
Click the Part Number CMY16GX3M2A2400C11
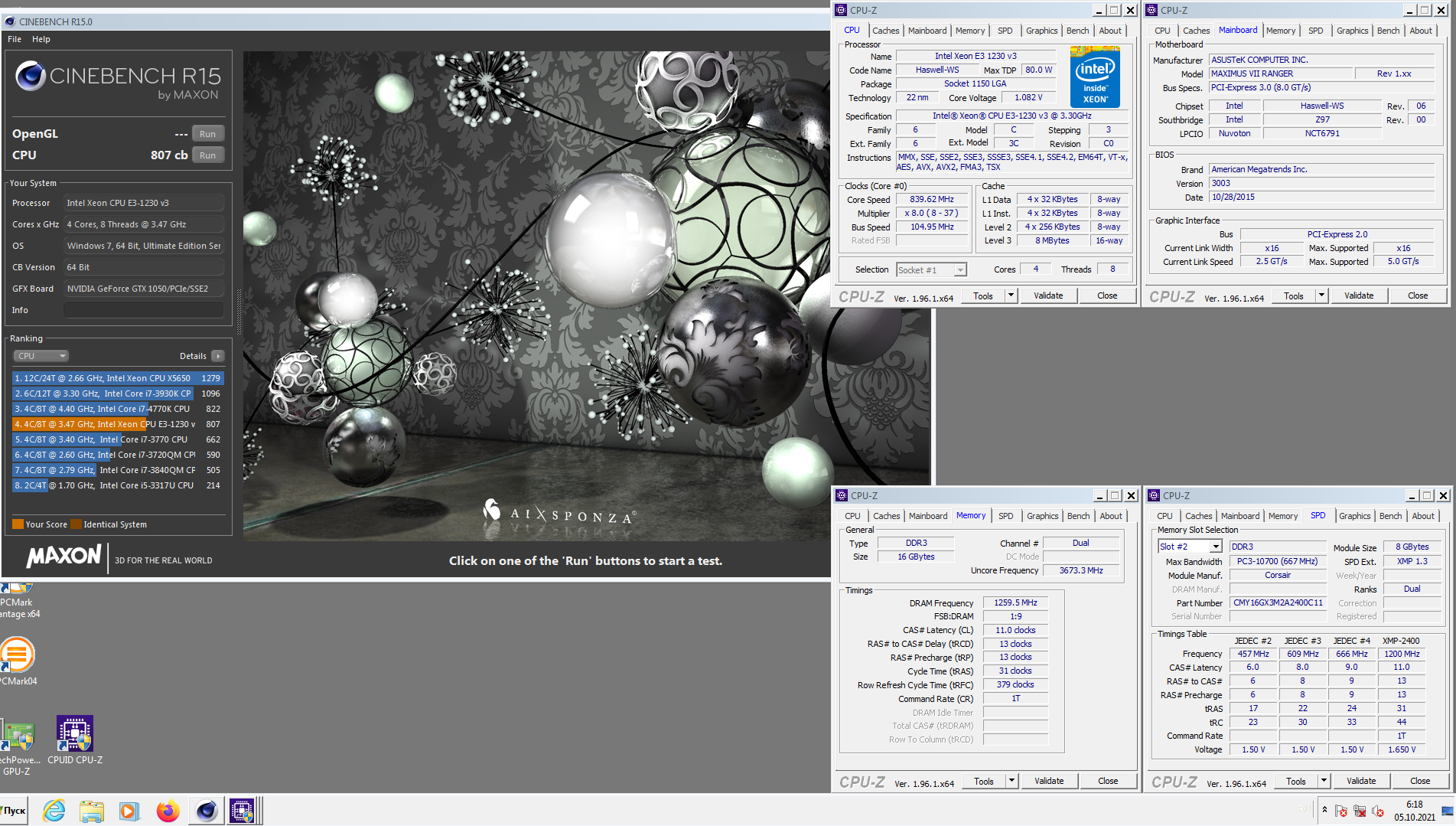tap(1278, 603)
